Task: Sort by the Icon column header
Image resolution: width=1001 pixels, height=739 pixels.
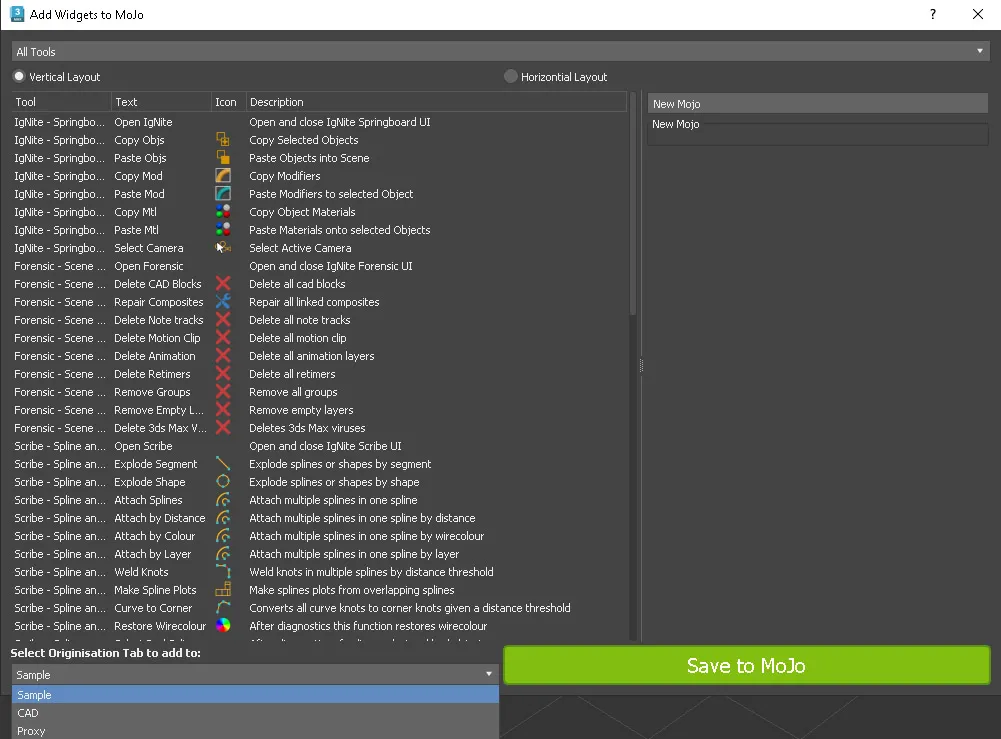Action: tap(229, 102)
